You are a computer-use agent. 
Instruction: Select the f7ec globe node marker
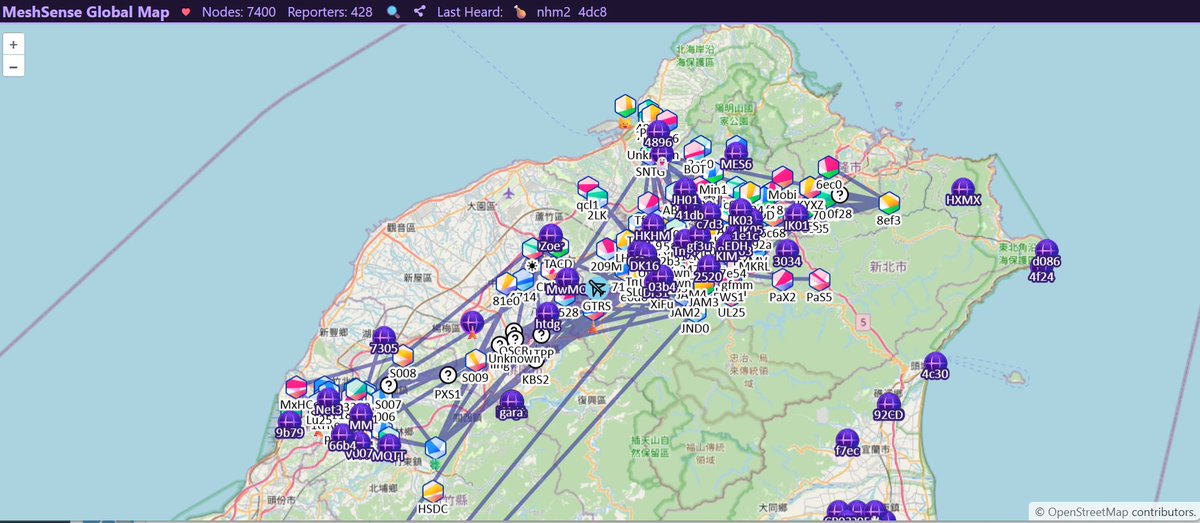847,439
